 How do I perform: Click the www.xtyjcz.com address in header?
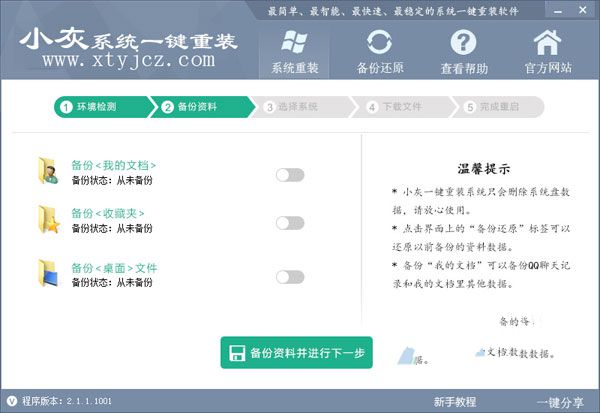(128, 61)
